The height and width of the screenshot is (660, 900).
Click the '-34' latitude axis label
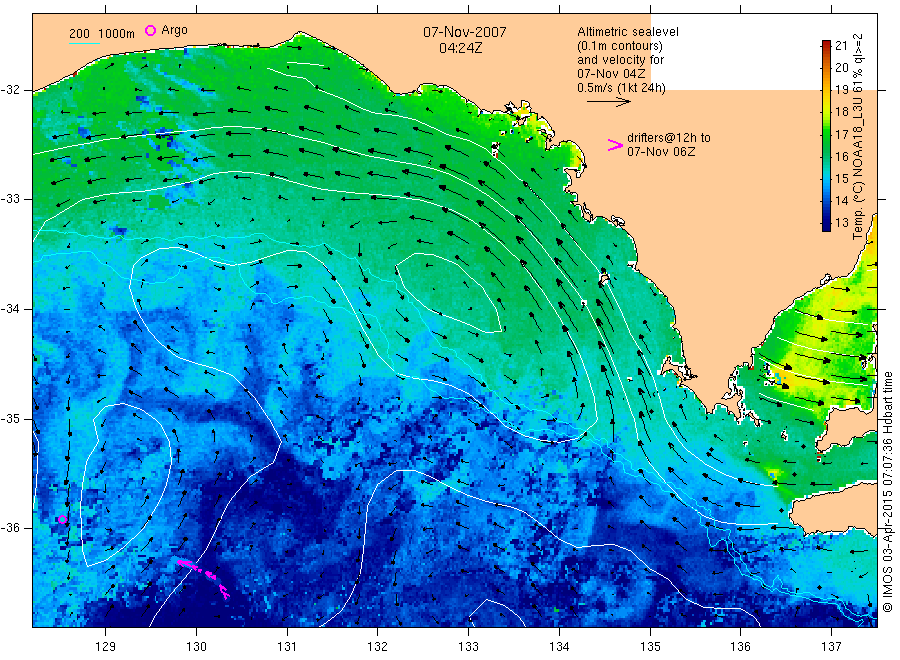10,309
